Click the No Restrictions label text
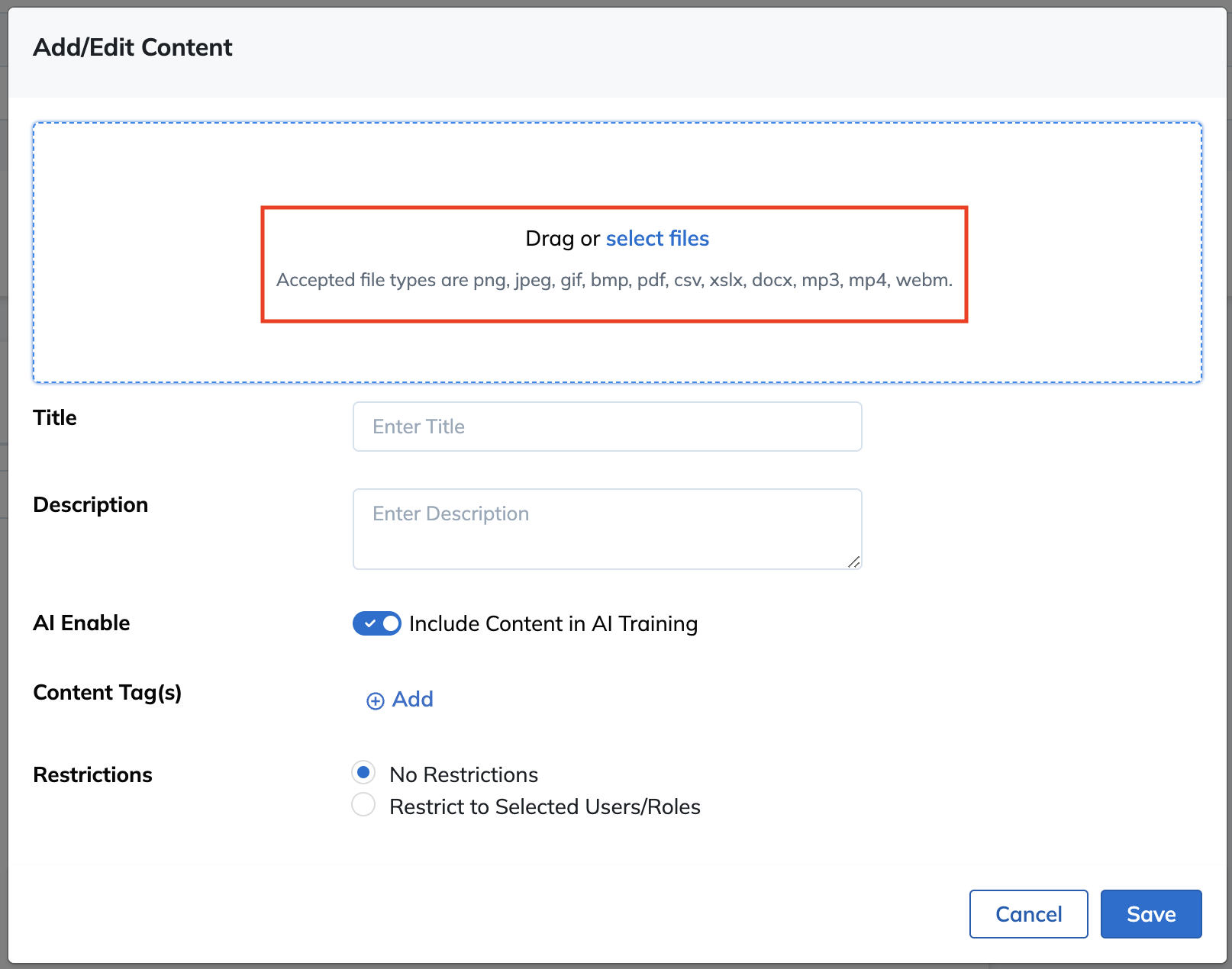Screen dimensions: 1232x969 463,774
